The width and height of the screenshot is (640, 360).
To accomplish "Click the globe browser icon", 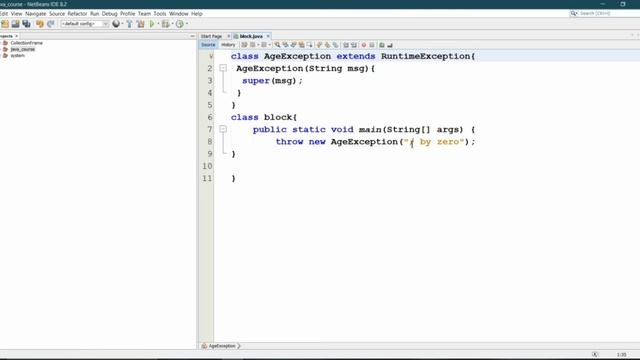I will [116, 24].
